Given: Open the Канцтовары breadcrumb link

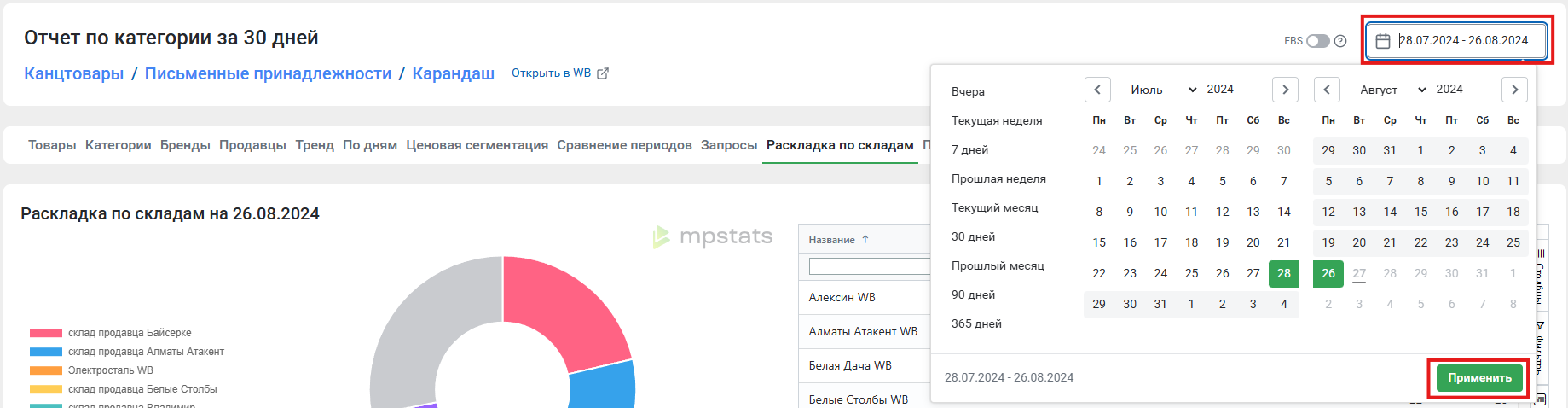Looking at the screenshot, I should pos(74,73).
